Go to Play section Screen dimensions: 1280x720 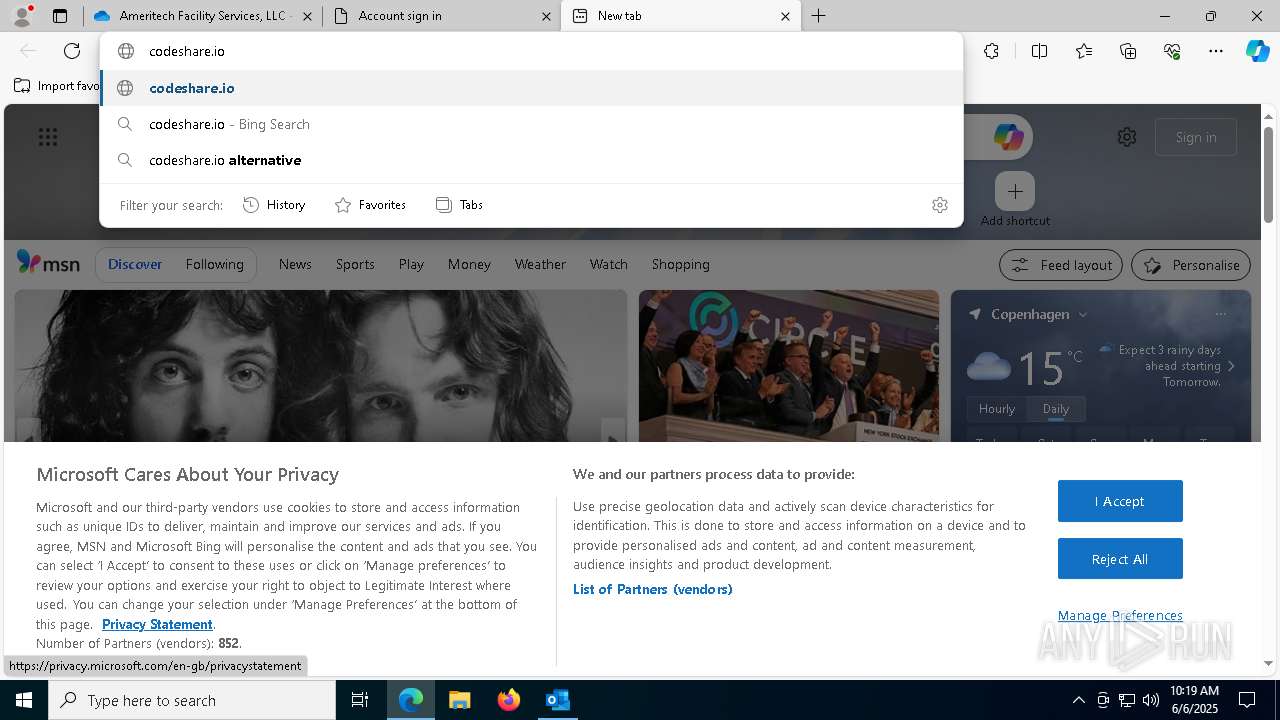(x=411, y=264)
